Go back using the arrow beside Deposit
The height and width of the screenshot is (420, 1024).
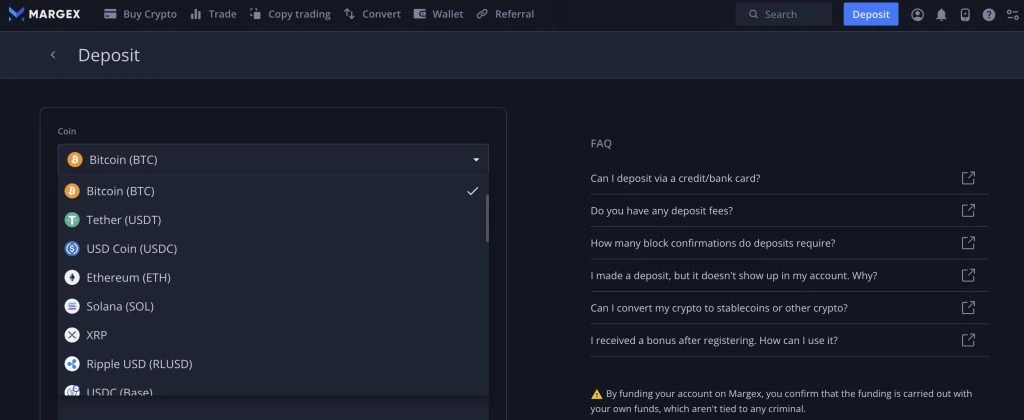click(53, 55)
